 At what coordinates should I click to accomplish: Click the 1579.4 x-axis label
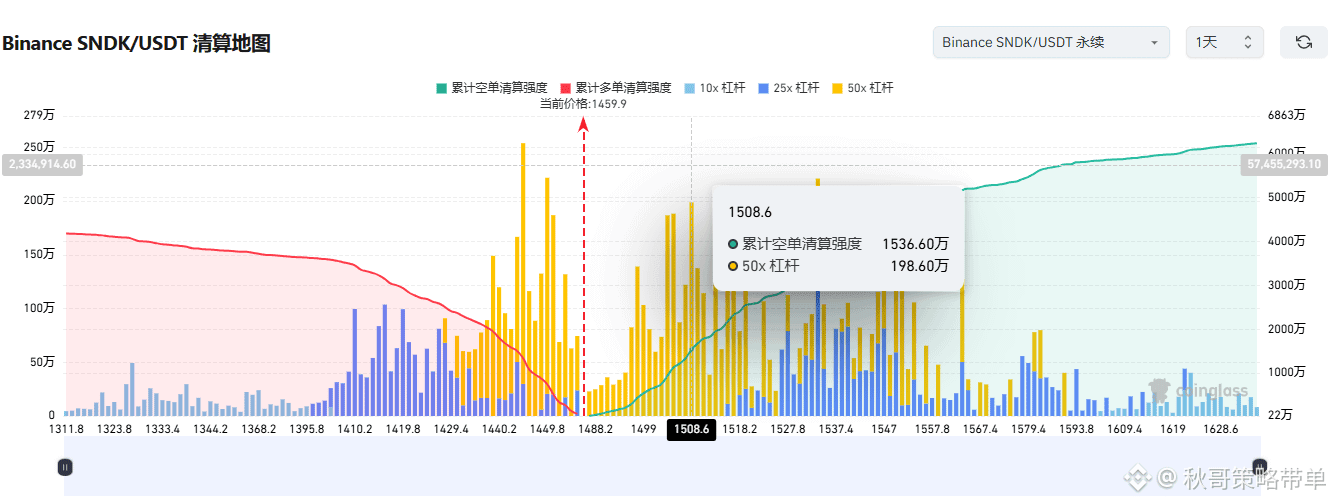[x=1028, y=429]
